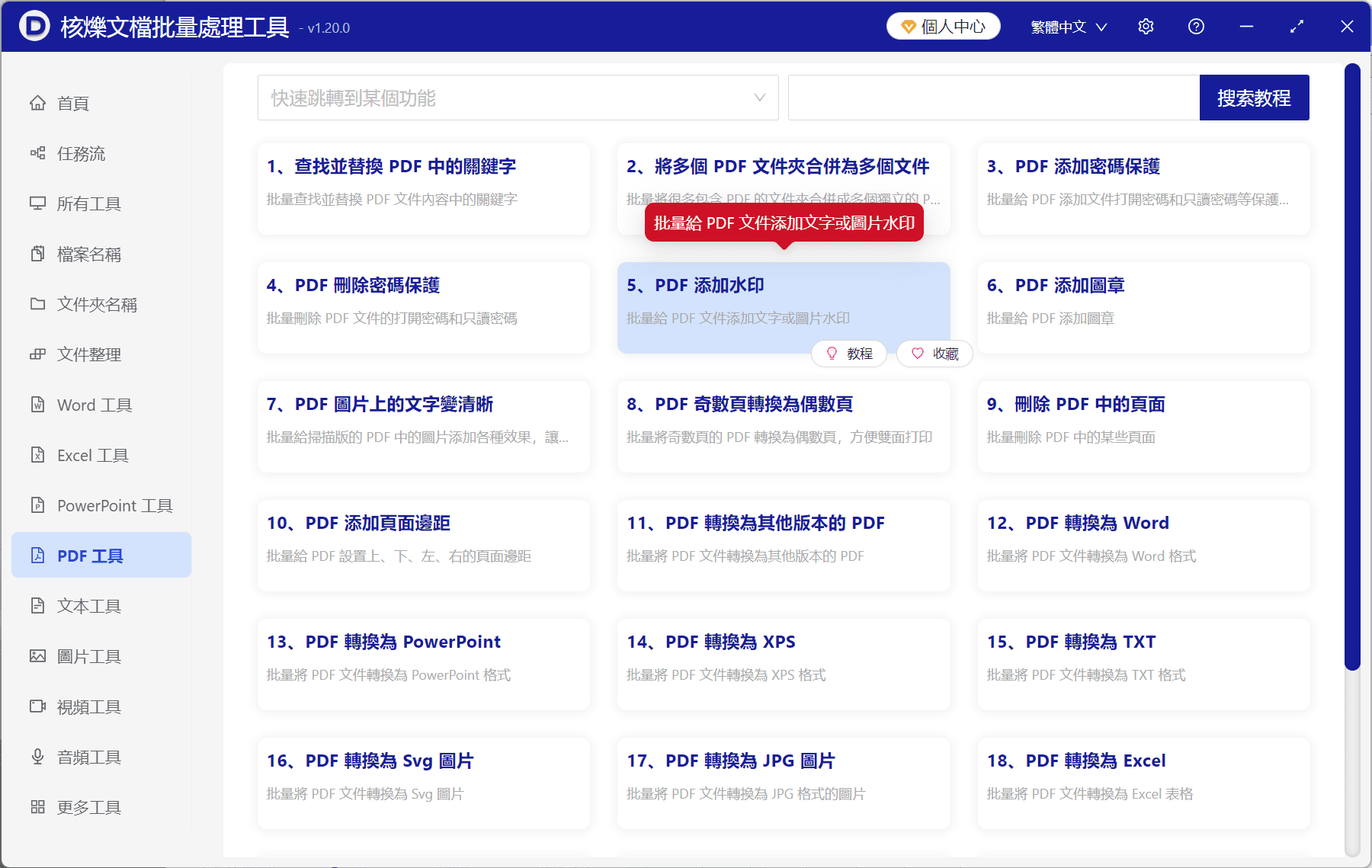Click the tutorial search input field

[x=991, y=98]
